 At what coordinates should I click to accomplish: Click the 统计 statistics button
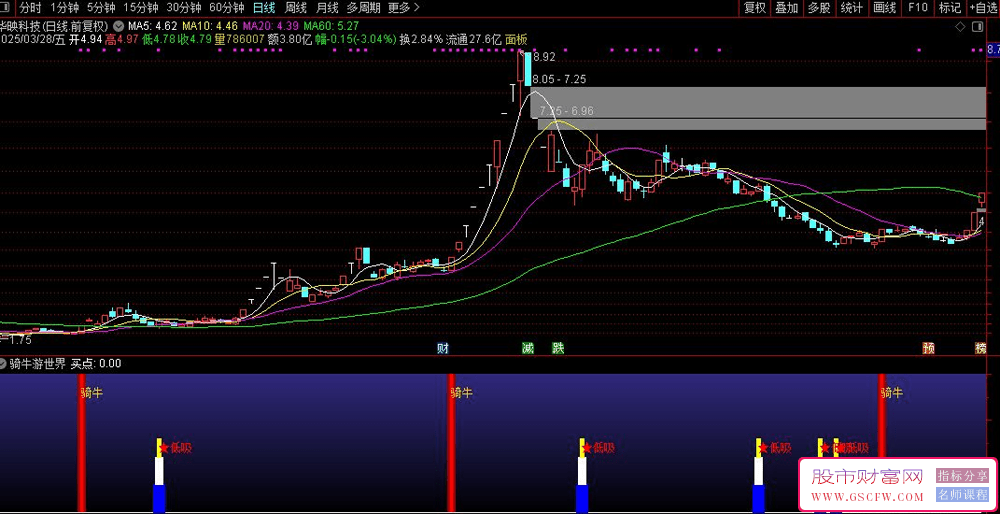click(851, 8)
